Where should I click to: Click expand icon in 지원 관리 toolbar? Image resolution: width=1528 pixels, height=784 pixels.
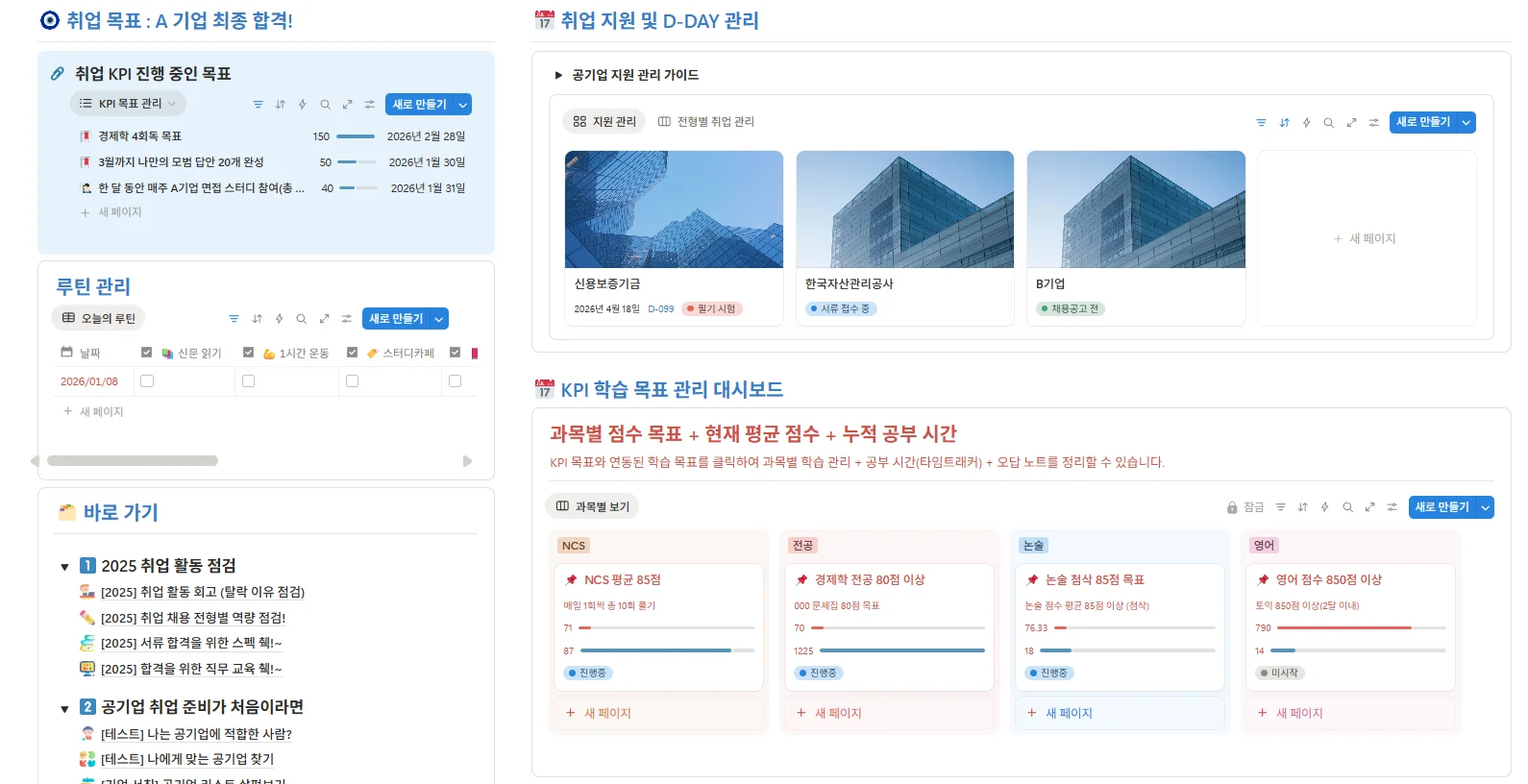1351,123
